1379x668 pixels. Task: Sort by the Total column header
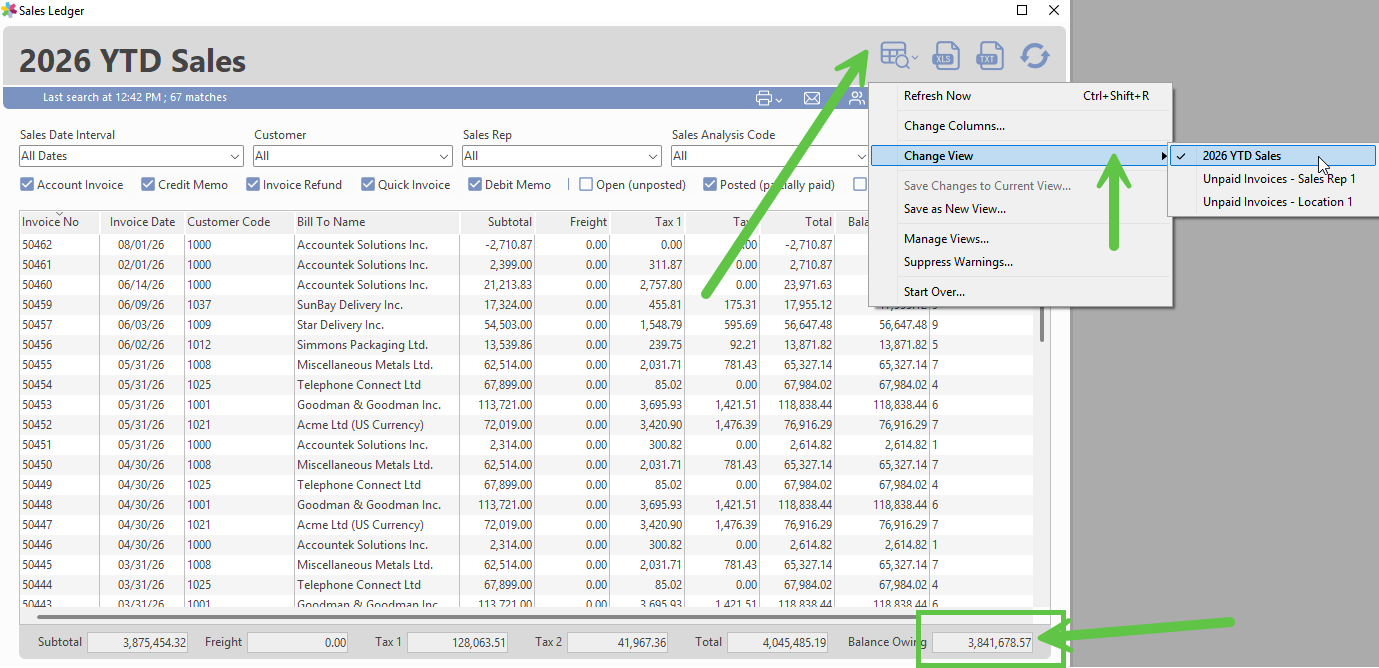(798, 222)
